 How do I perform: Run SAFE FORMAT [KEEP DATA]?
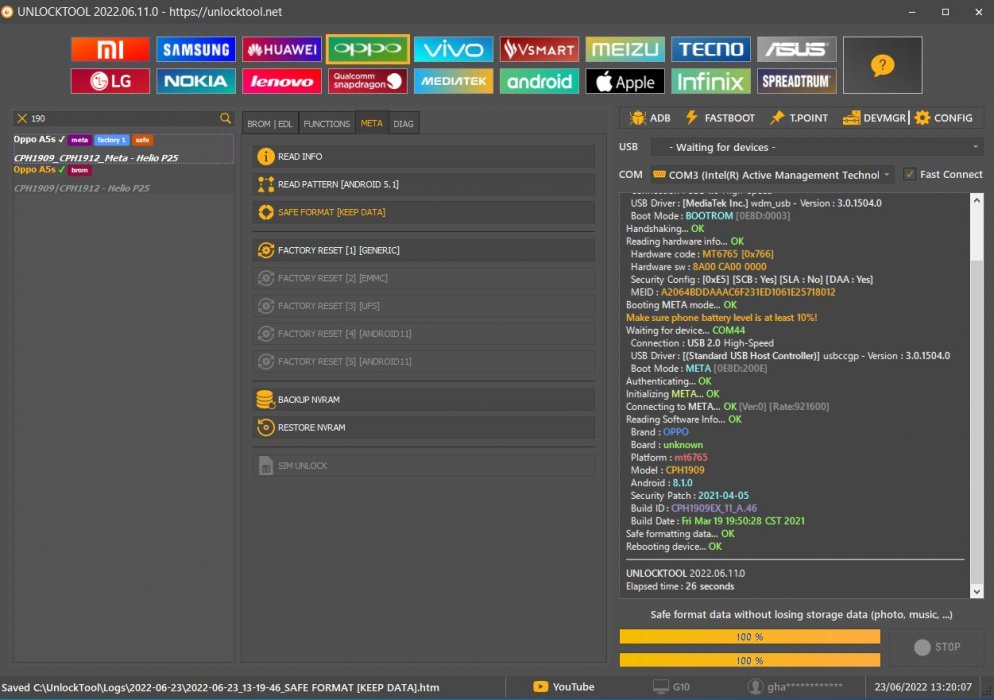(x=423, y=212)
